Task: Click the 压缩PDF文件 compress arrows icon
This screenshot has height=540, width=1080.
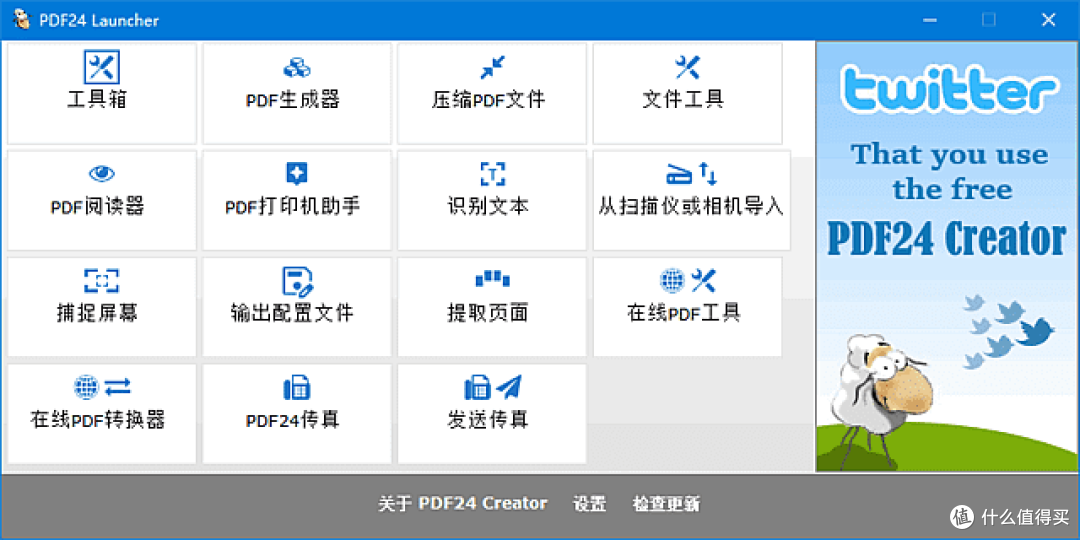Action: click(x=492, y=68)
